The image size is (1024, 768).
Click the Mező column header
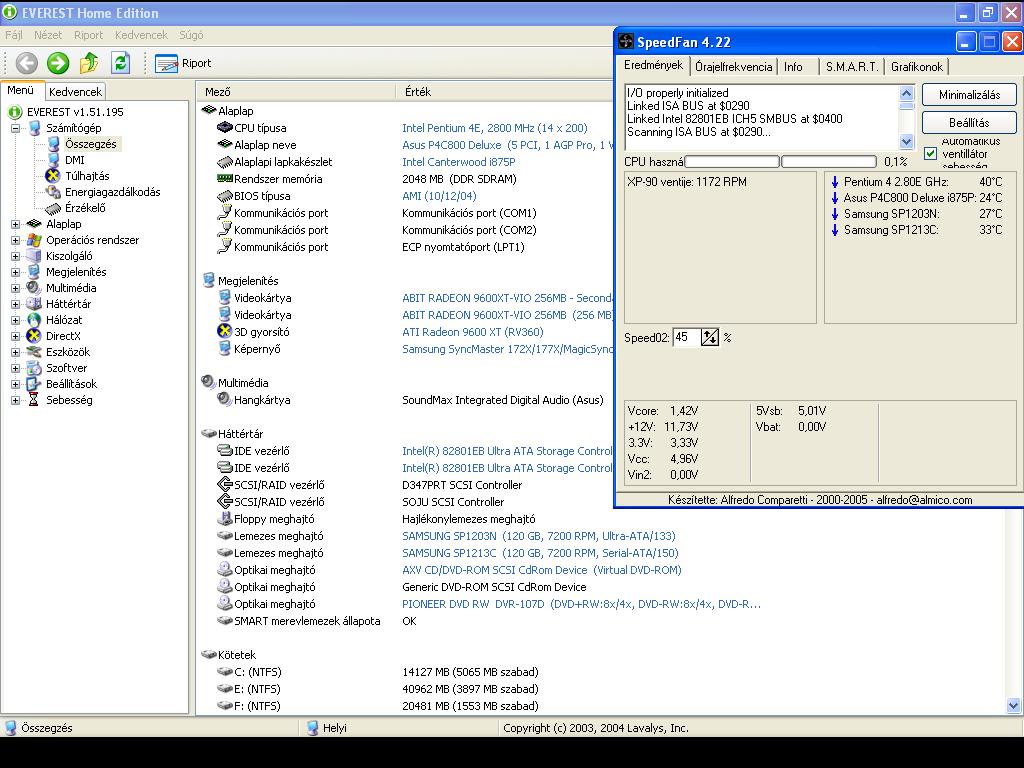(296, 92)
